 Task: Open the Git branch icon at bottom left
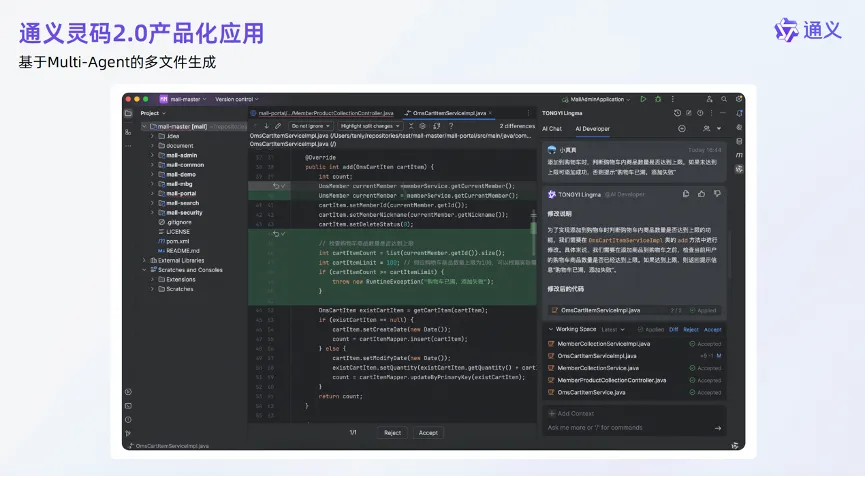pos(128,433)
